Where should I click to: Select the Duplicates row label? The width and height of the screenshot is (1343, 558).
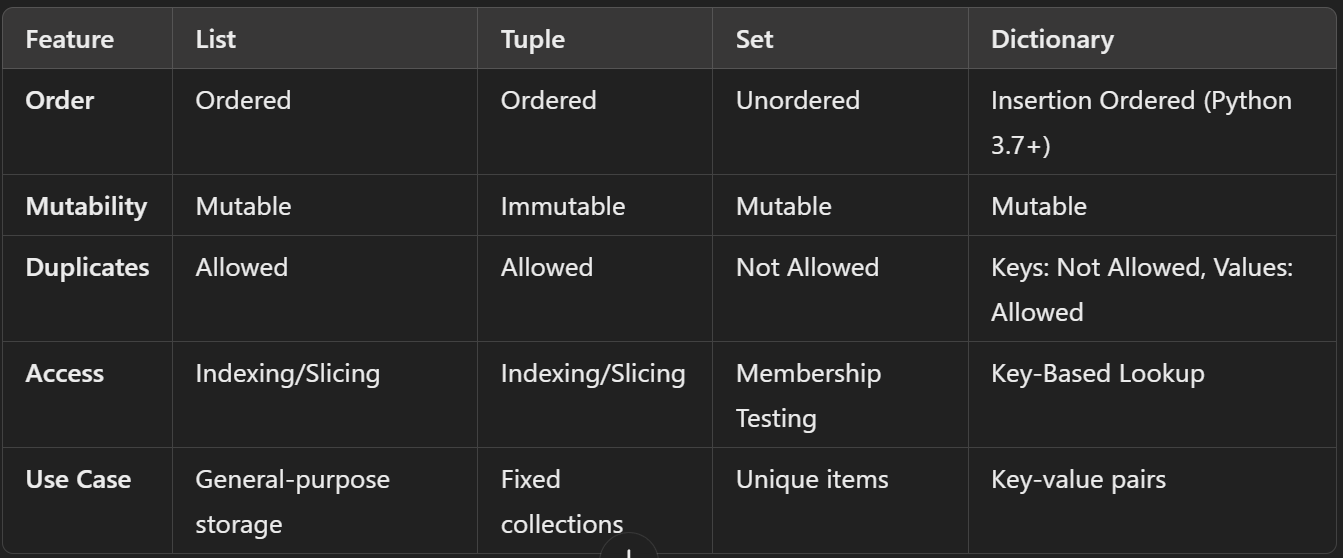pos(87,267)
